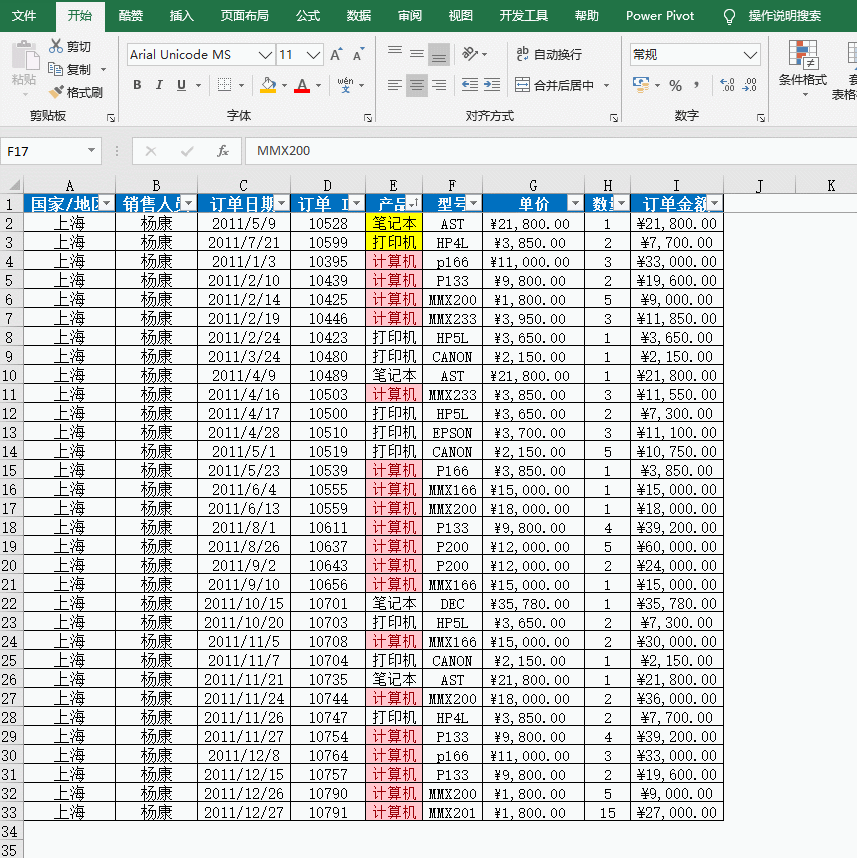This screenshot has width=857, height=858.
Task: Click the center alignment icon
Action: (415, 85)
